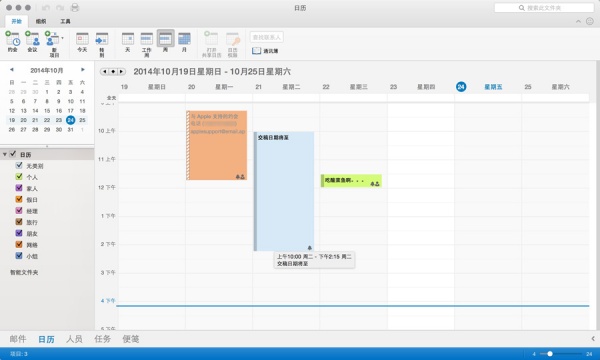Collapse the 日历 tree in sidebar
Viewport: 600px width, 360px height.
pos(5,155)
